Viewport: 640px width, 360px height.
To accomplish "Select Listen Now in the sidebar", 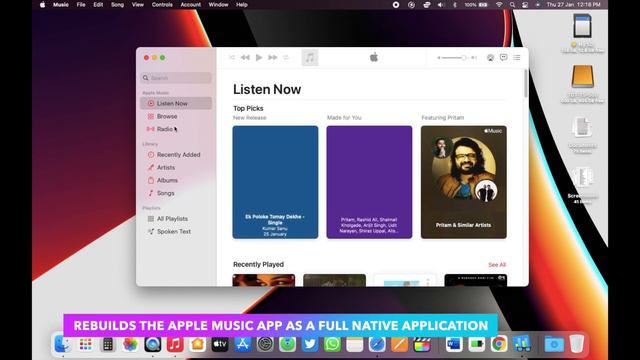I will click(176, 103).
